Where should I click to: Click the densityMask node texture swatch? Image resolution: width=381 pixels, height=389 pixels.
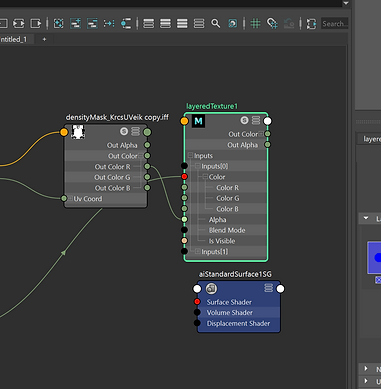tap(78, 132)
